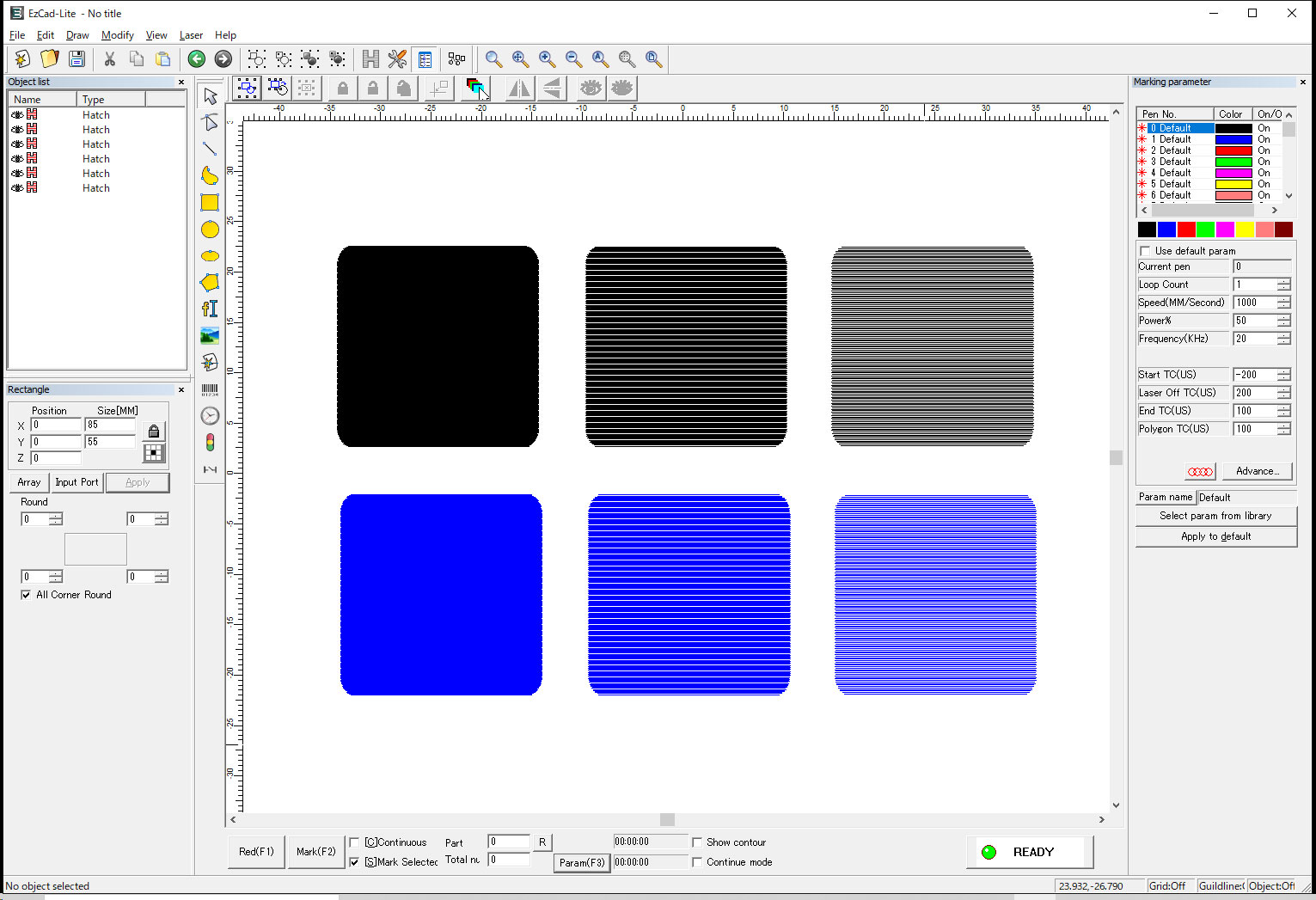1316x900 pixels.
Task: Increase the Loop Count stepper
Action: click(1283, 281)
